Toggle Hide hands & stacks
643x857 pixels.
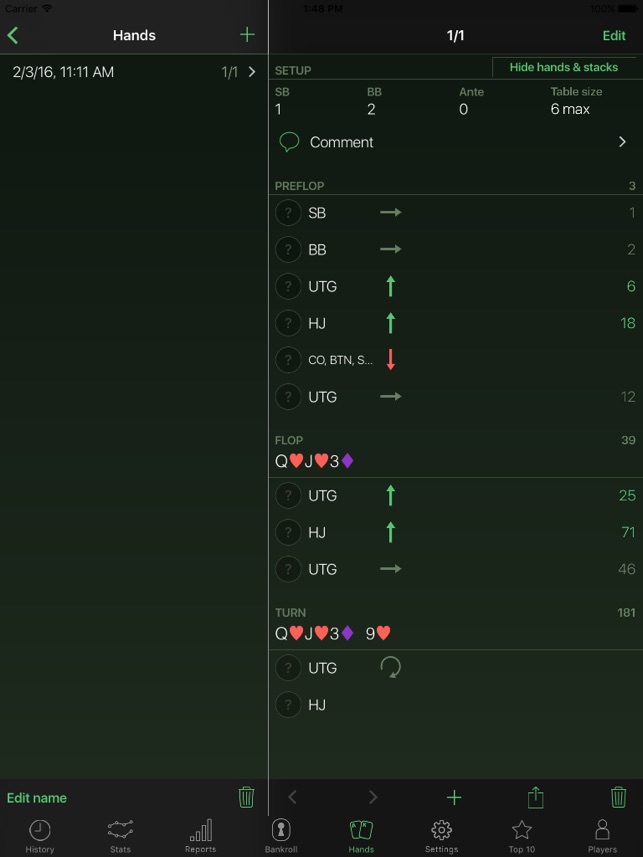(x=564, y=67)
